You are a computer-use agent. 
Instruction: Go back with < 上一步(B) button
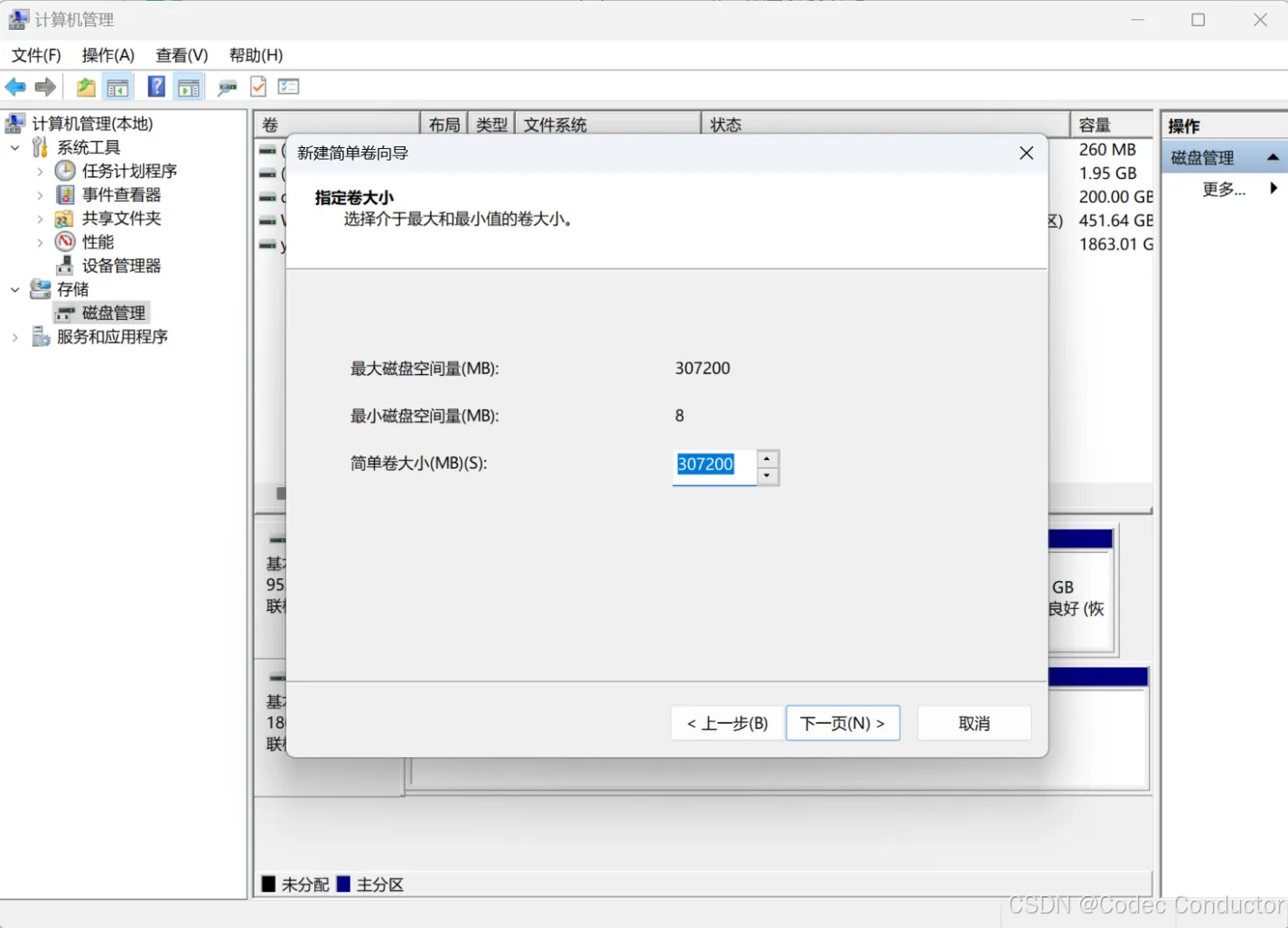coord(727,723)
